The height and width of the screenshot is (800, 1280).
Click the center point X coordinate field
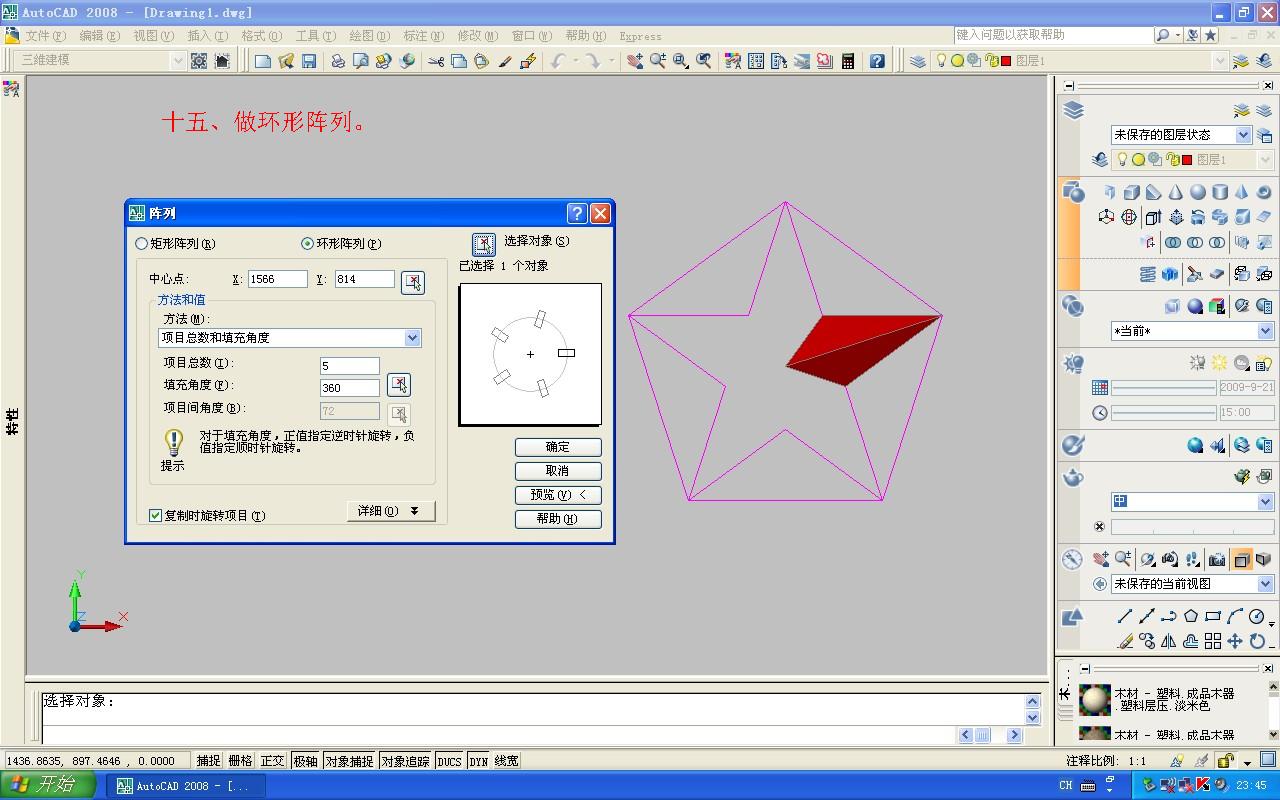click(x=277, y=279)
